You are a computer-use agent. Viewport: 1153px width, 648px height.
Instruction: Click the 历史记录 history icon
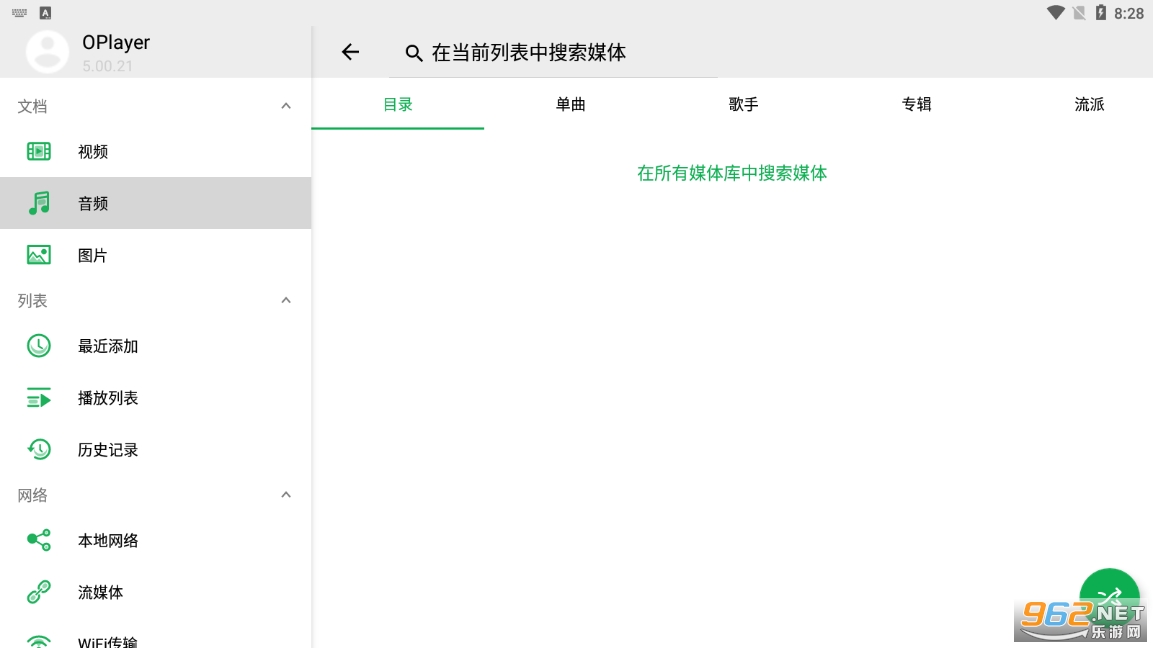tap(38, 449)
